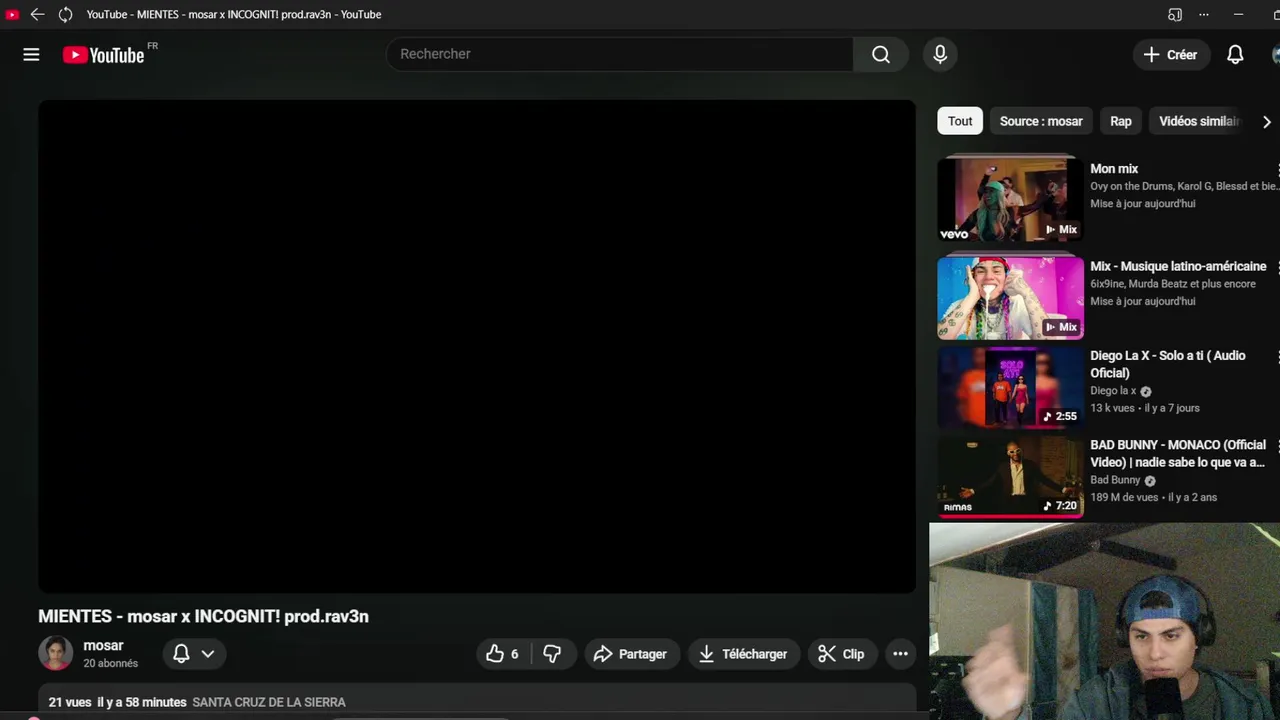Click '189 M de vues - il y a 2 ans'

point(1154,497)
